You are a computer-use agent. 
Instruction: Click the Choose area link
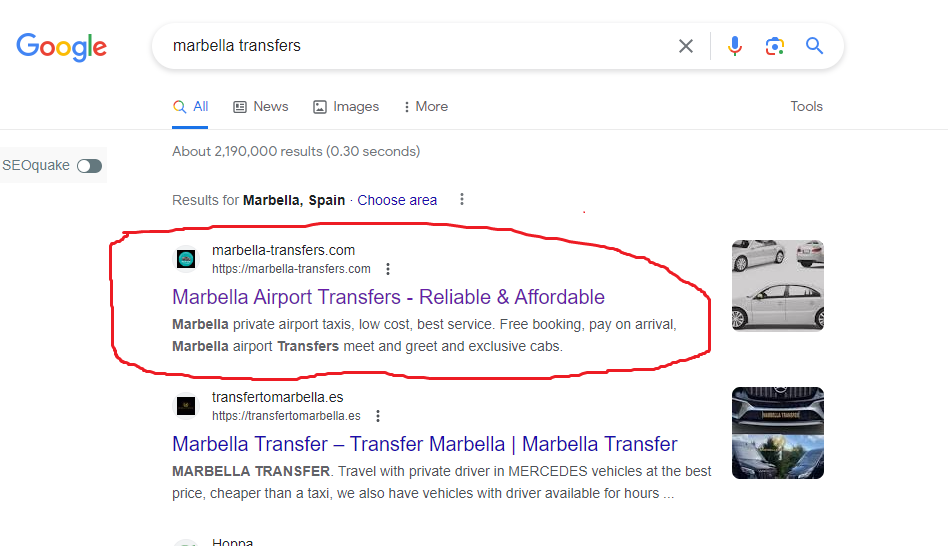pyautogui.click(x=397, y=200)
